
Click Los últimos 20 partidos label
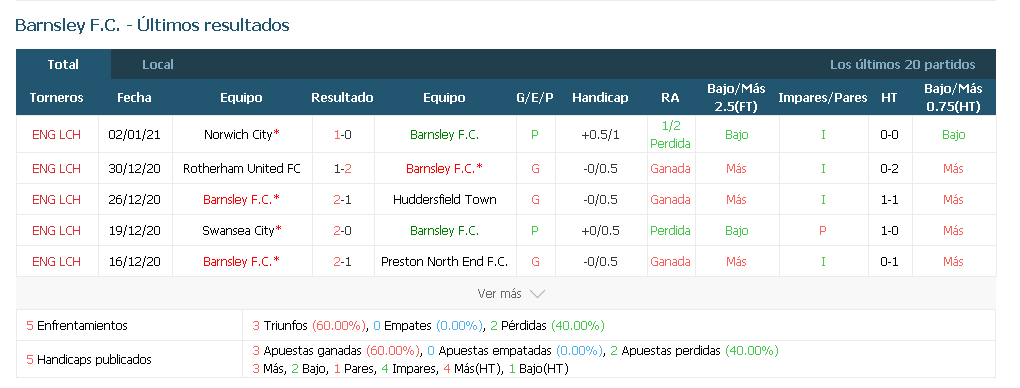tap(903, 64)
